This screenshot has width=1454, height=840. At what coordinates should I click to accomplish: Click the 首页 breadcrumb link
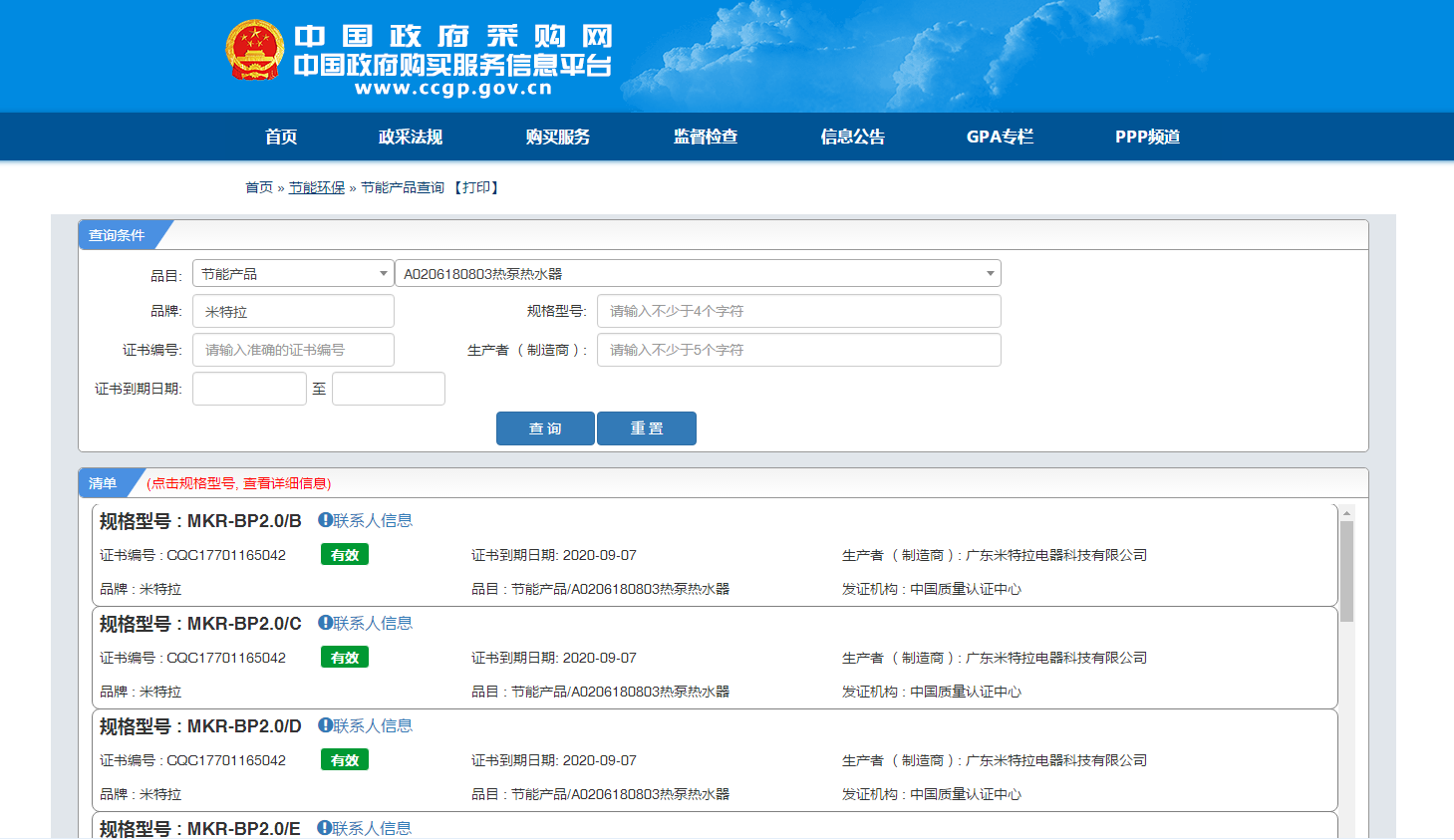(259, 187)
